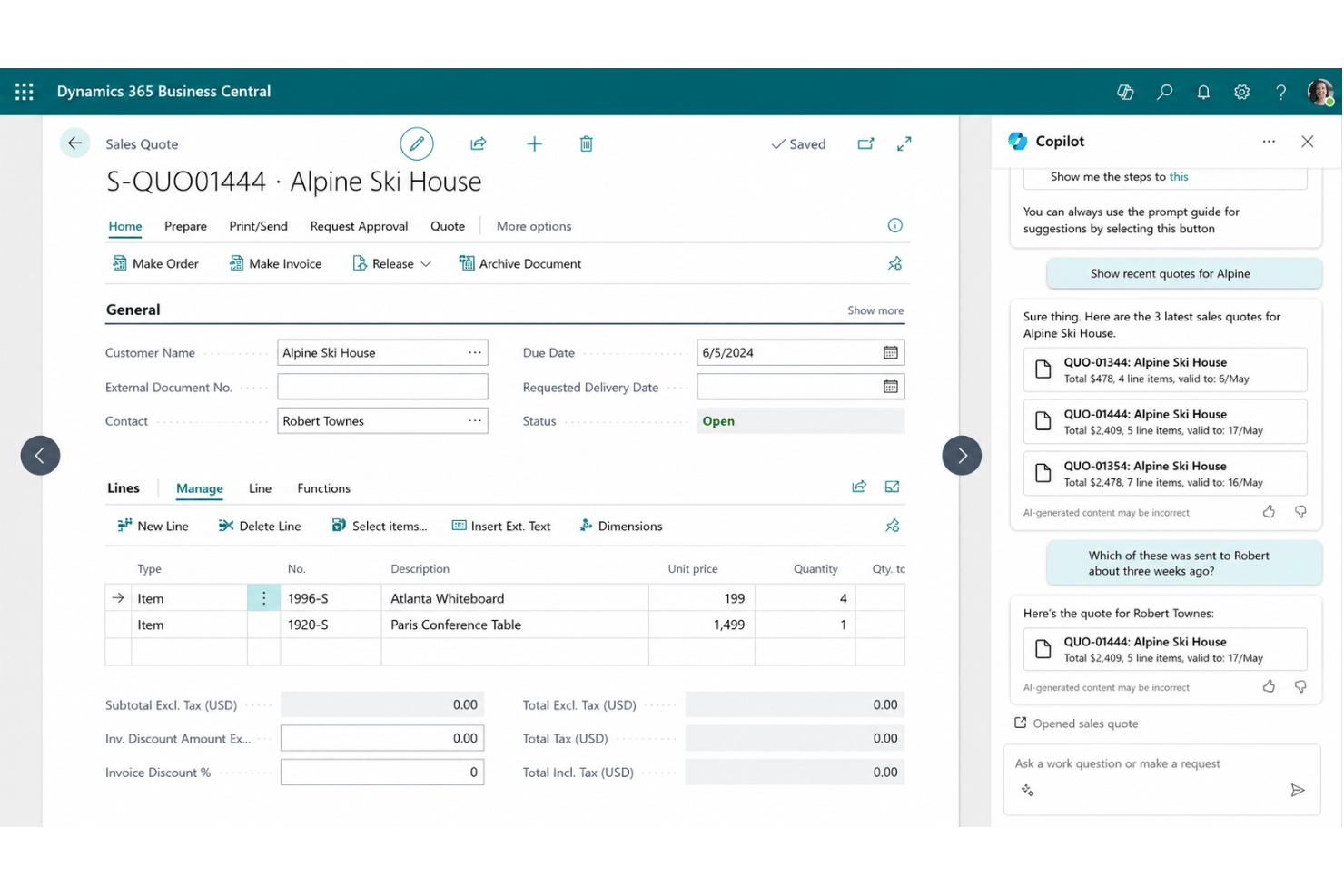Screen dimensions: 1344x896
Task: Send the Copilot message
Action: [1298, 790]
